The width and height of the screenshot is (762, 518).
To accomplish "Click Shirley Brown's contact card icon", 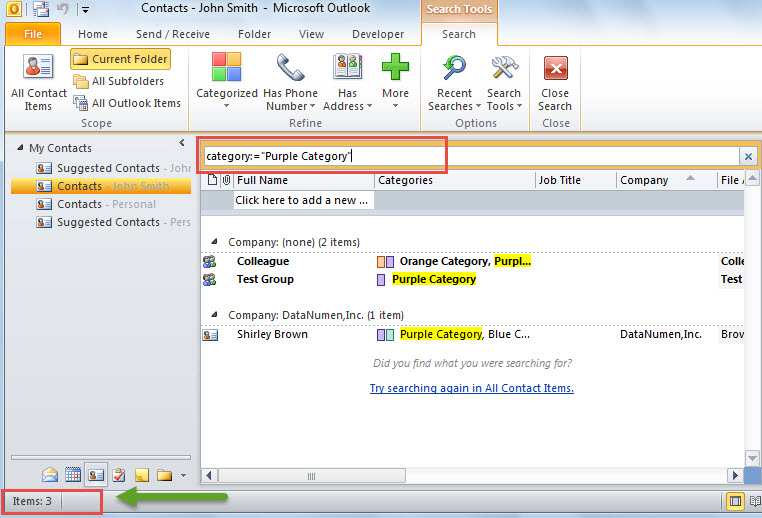I will point(210,335).
